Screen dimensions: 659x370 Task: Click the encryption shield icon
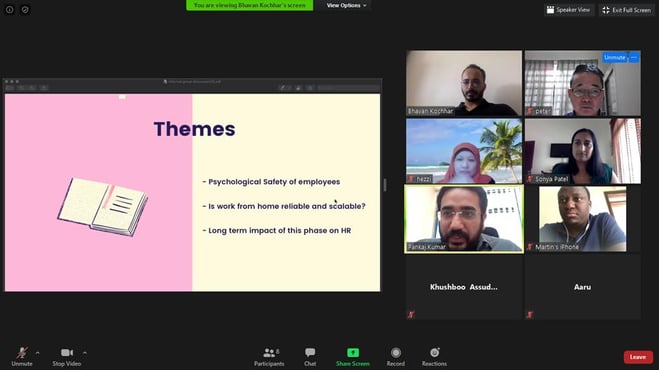[25, 9]
